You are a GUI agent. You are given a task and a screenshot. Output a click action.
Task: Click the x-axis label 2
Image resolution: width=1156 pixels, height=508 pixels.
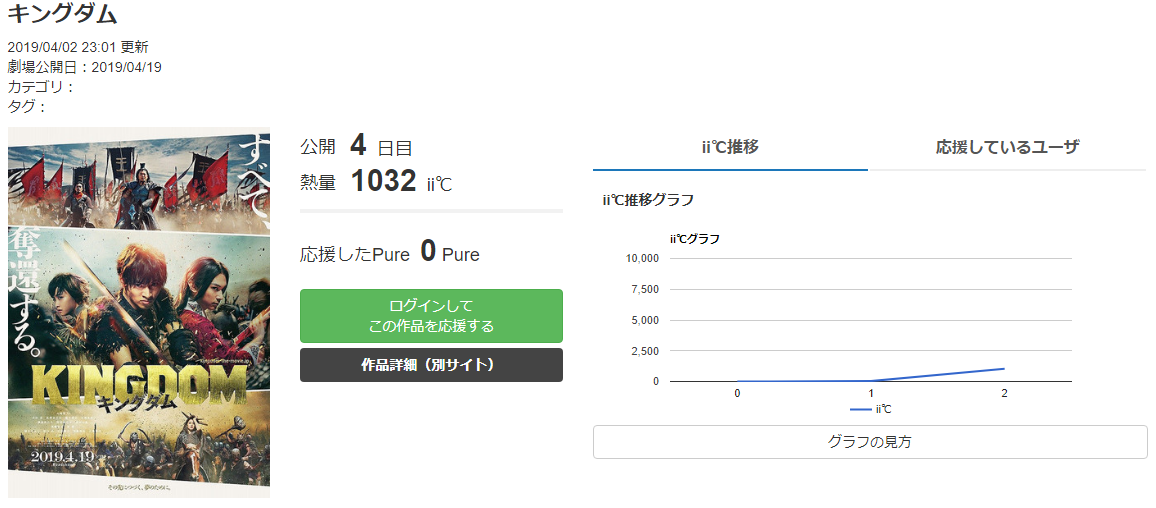click(x=1004, y=394)
